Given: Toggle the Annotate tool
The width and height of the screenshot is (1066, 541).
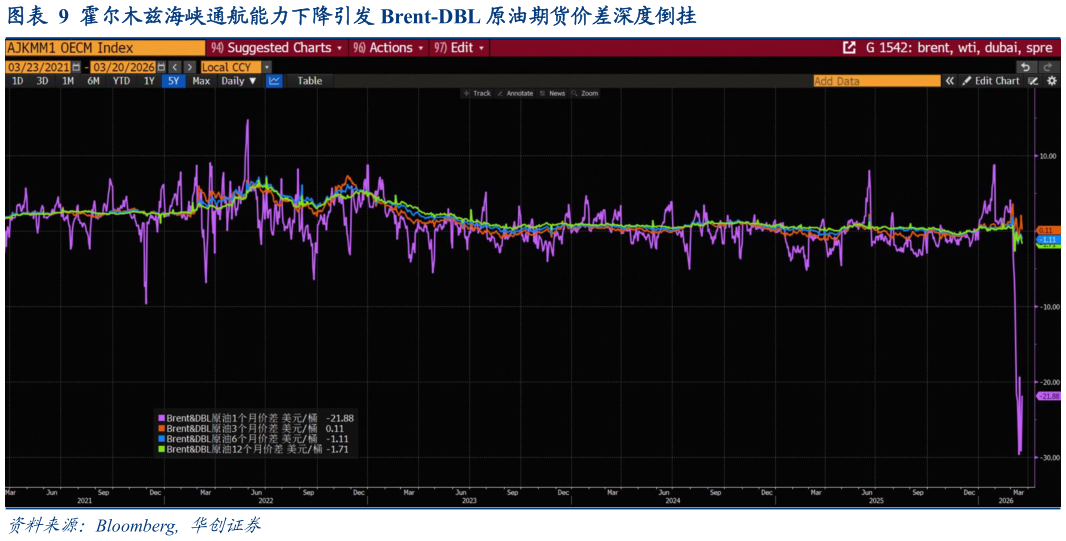Looking at the screenshot, I should [x=515, y=93].
